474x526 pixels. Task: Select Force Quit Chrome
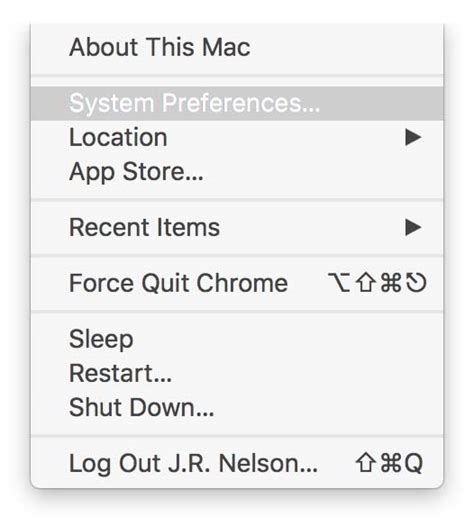[x=237, y=283]
